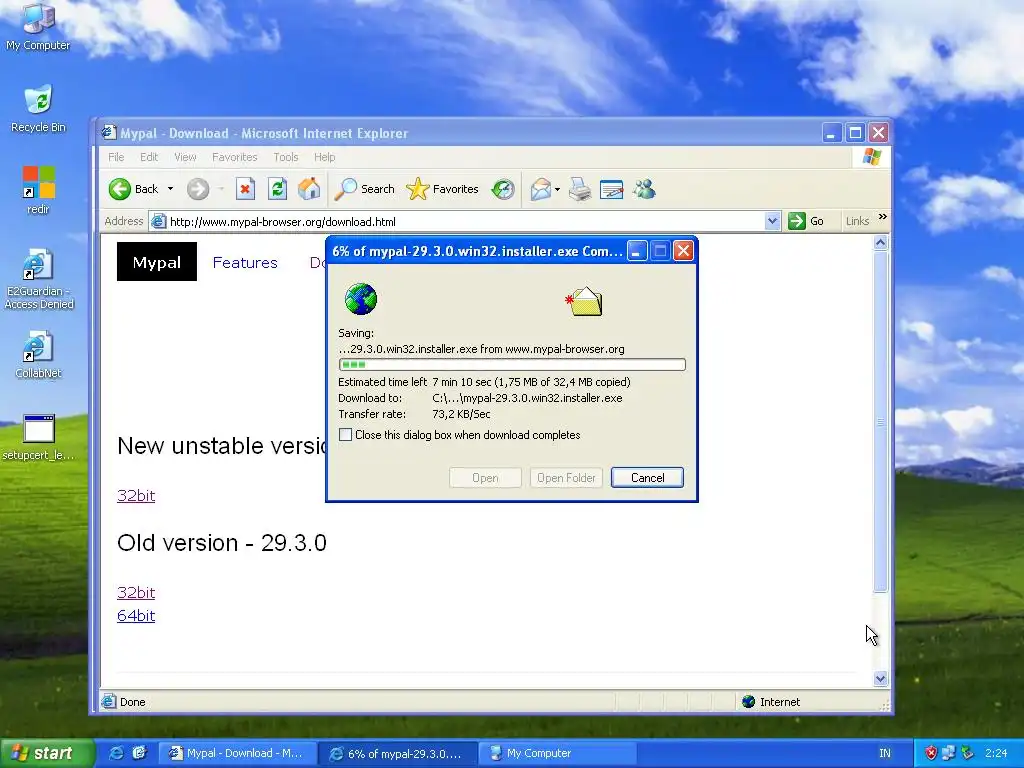
Task: Click the Links toolbar label
Action: (857, 221)
